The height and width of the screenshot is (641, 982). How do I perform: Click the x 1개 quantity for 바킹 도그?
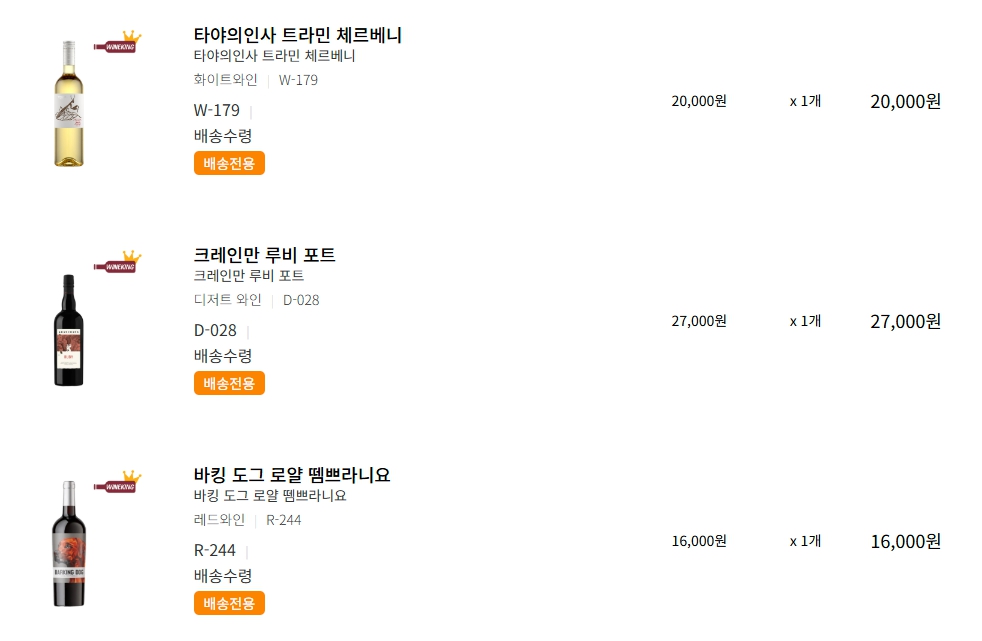click(805, 541)
